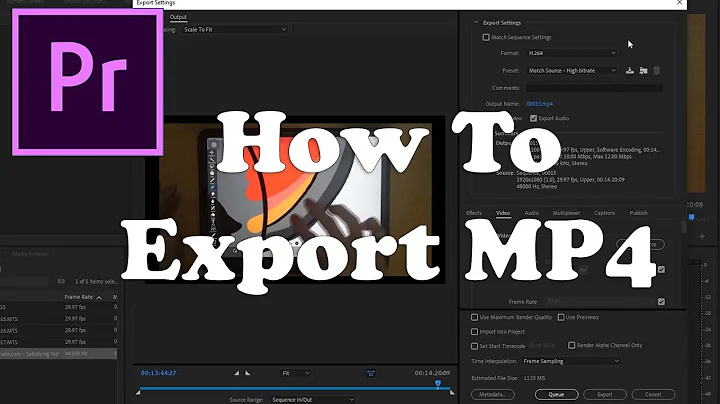Collapse the Export Settings section chevron

pos(476,22)
